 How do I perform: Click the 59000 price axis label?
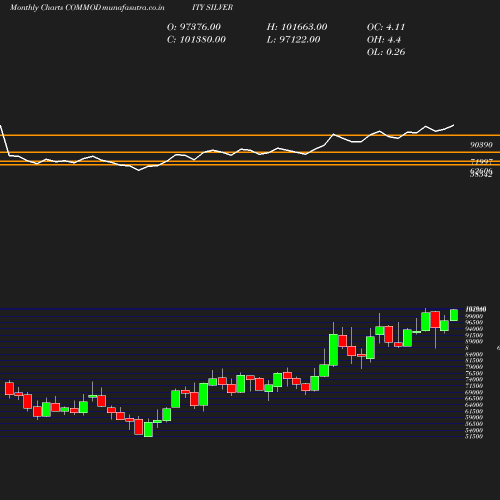tap(474, 417)
